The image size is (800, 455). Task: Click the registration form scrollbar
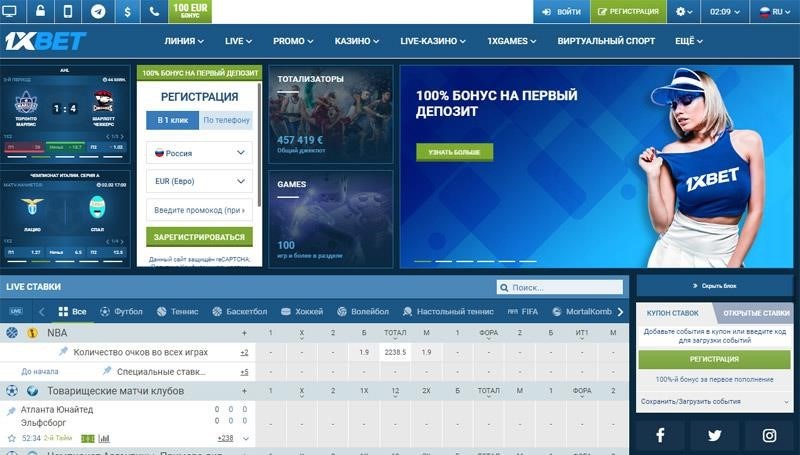[x=259, y=145]
